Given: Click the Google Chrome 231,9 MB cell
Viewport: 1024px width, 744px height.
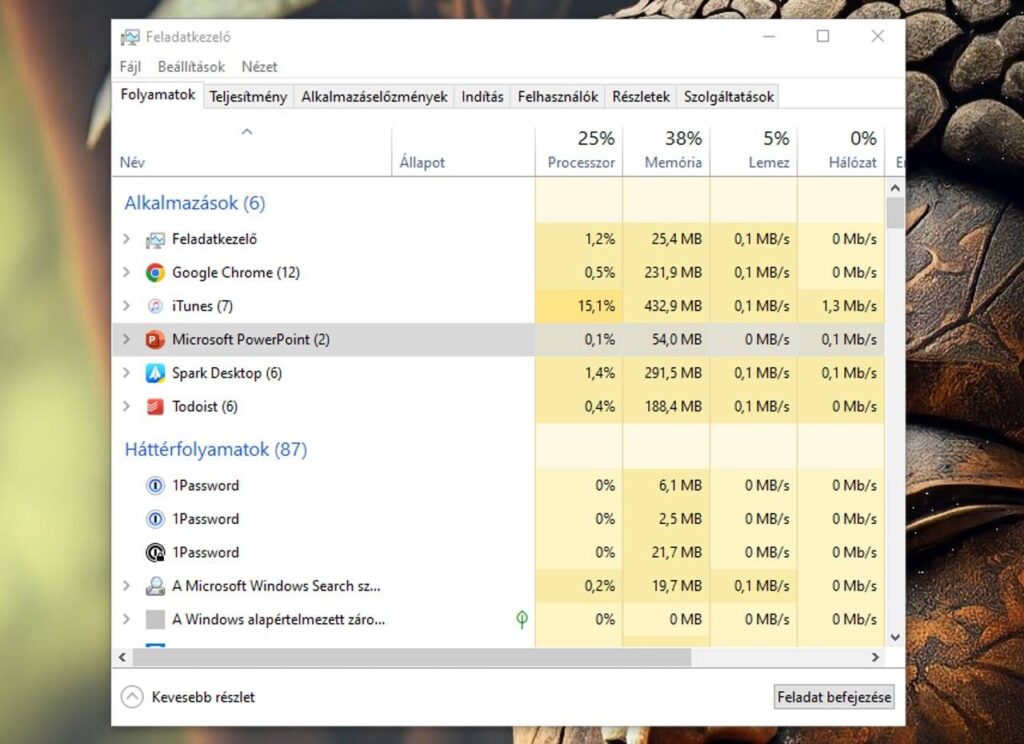Looking at the screenshot, I should 666,272.
